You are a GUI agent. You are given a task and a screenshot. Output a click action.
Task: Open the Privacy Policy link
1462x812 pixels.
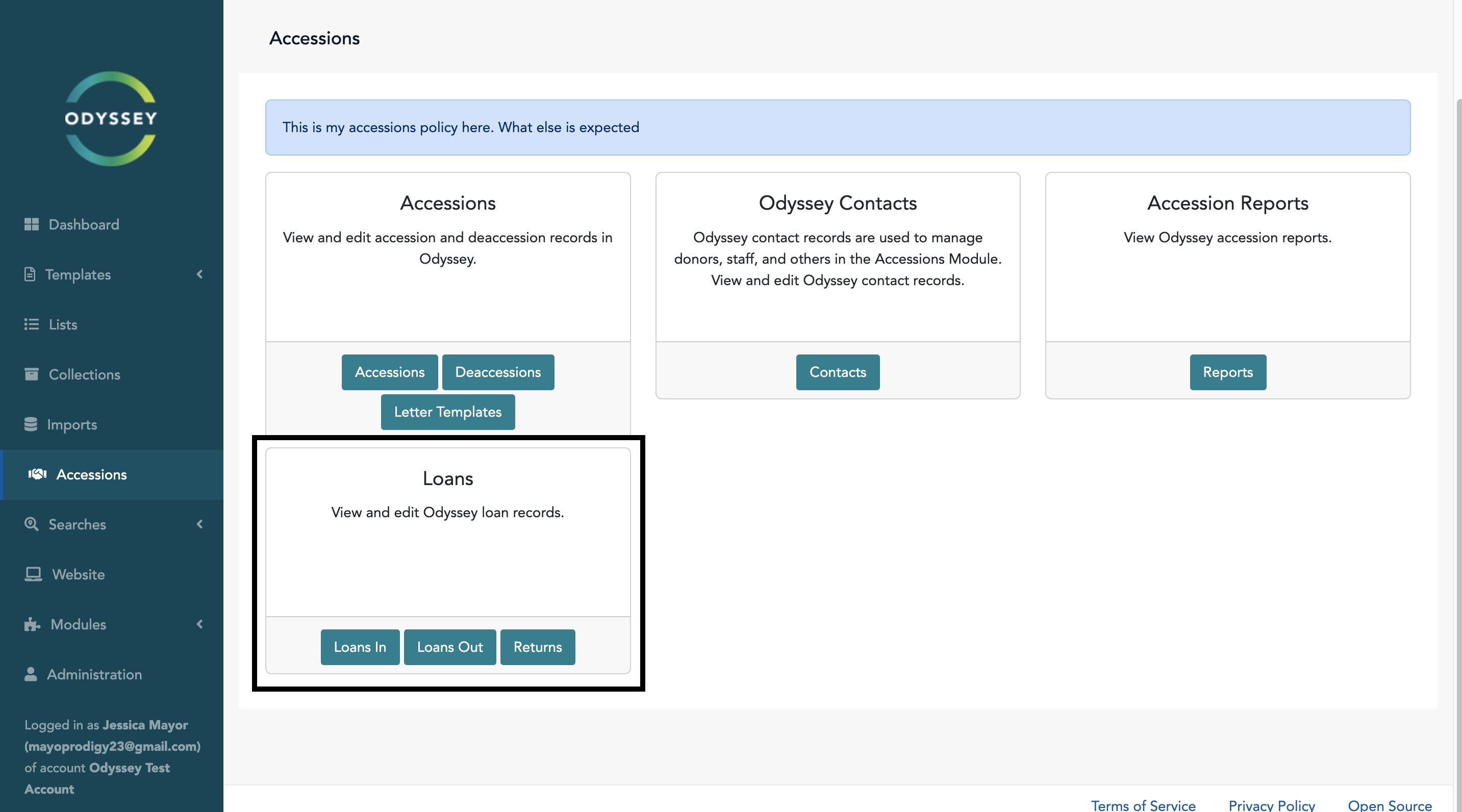tap(1271, 805)
